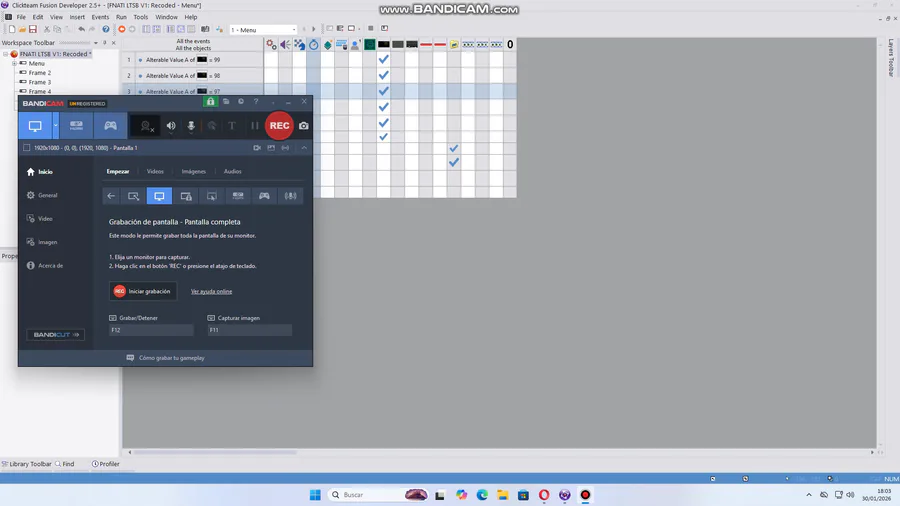
Task: Select rectangle area recording mode in Bandicam
Action: (134, 196)
